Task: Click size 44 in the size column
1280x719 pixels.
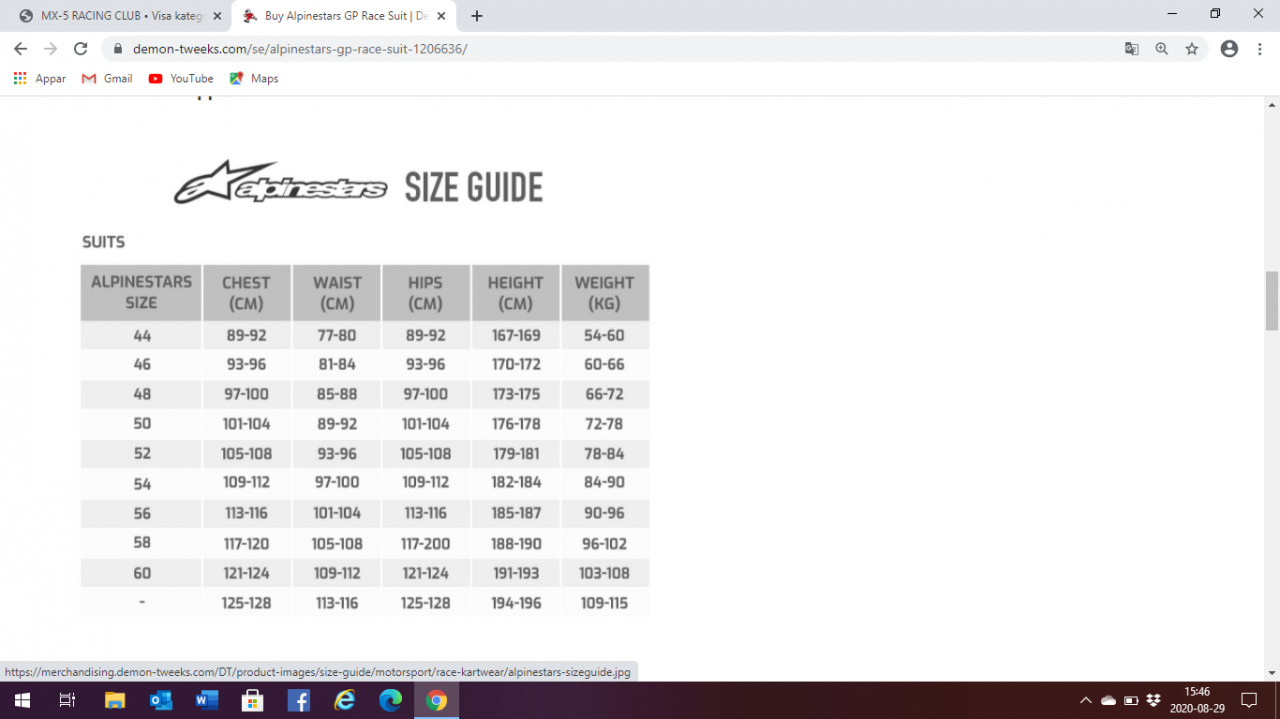Action: click(x=142, y=336)
